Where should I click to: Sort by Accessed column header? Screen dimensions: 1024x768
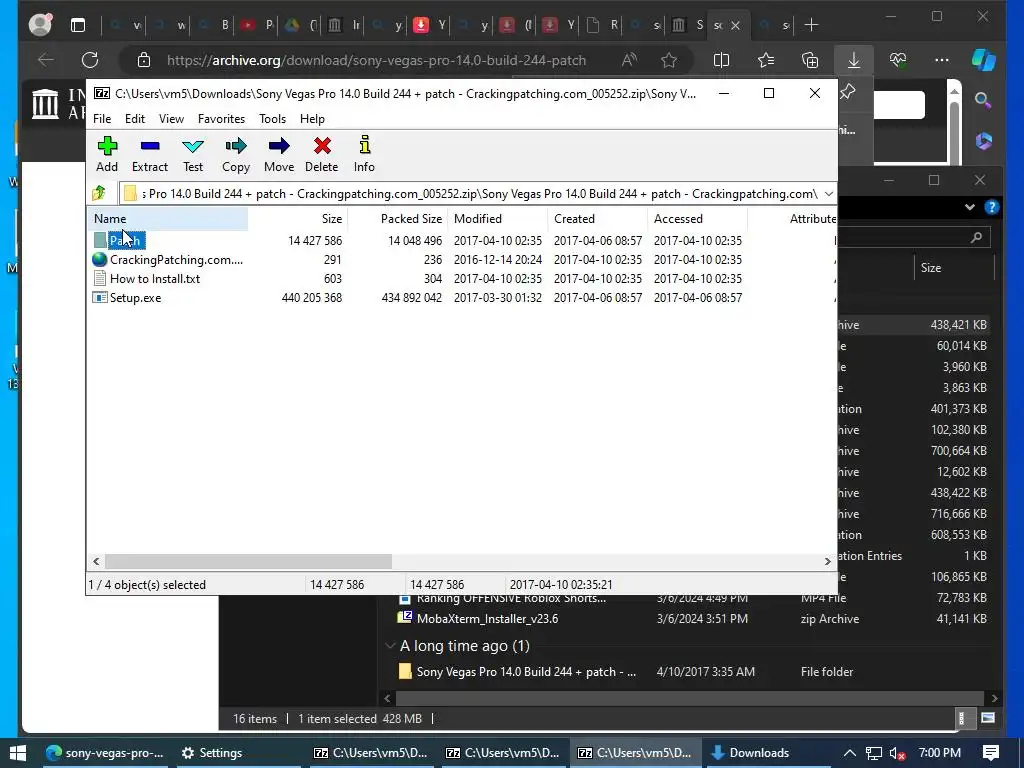click(697, 219)
